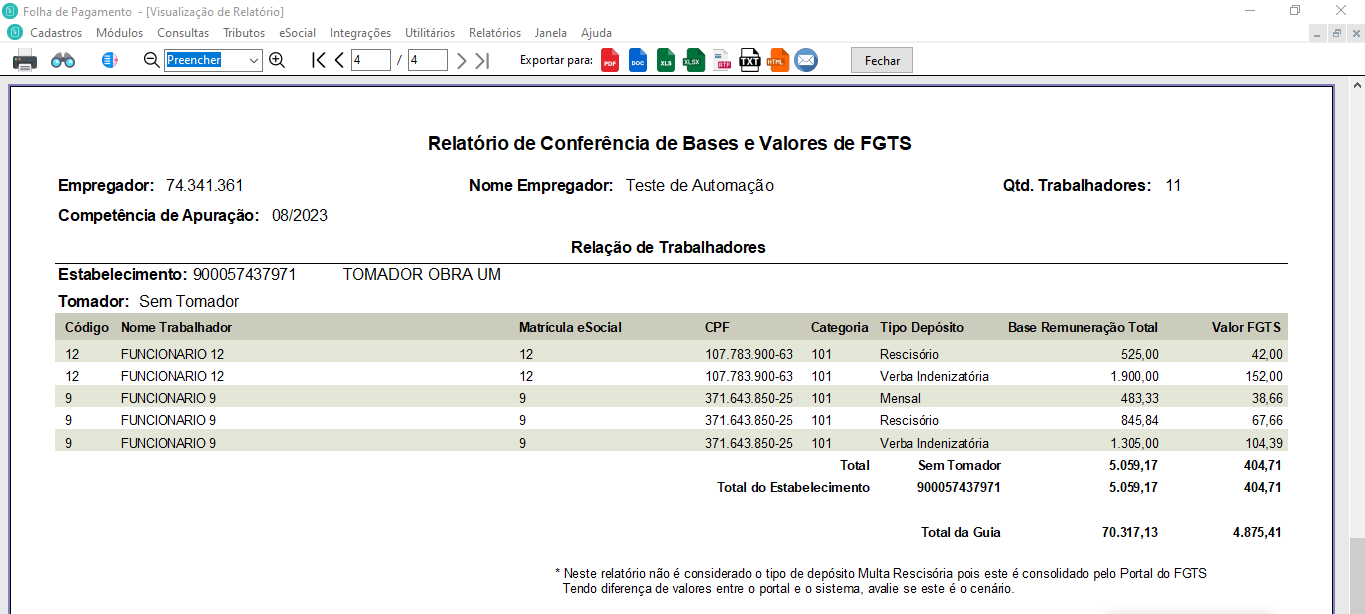Click the printer icon to print report

point(25,60)
